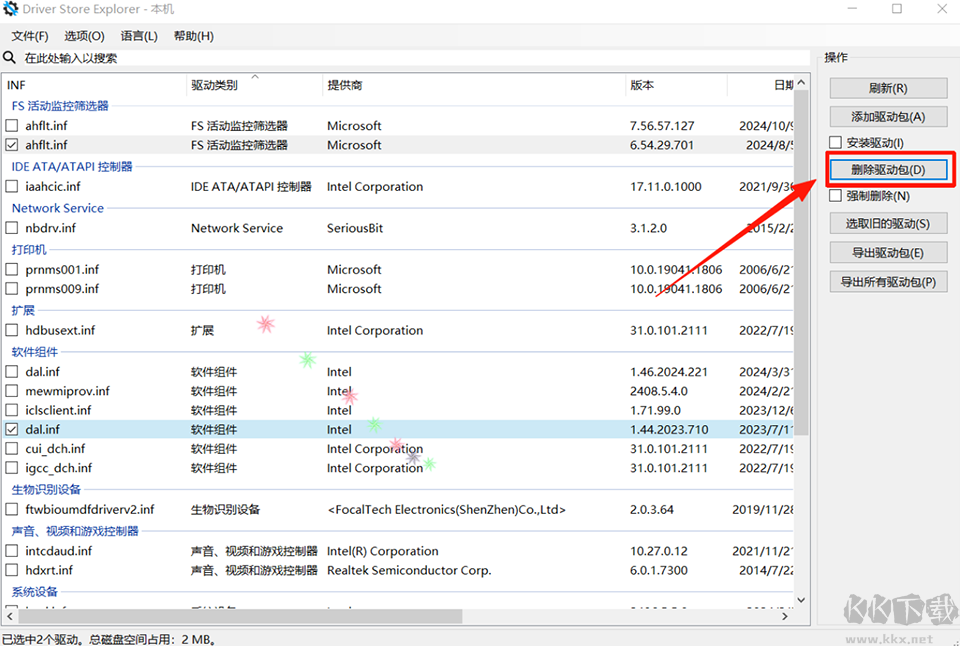Sort by the 驱动类别 column header

[254, 85]
